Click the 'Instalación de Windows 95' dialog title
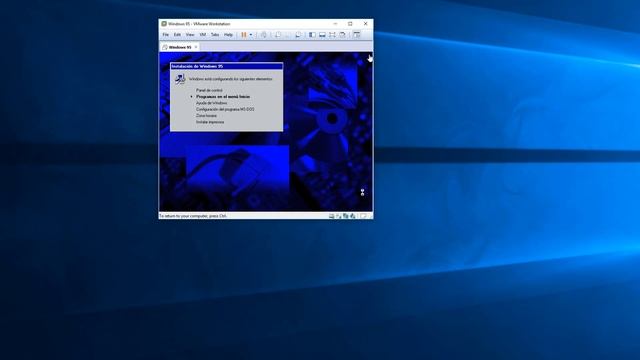This screenshot has width=640, height=360. tap(197, 66)
